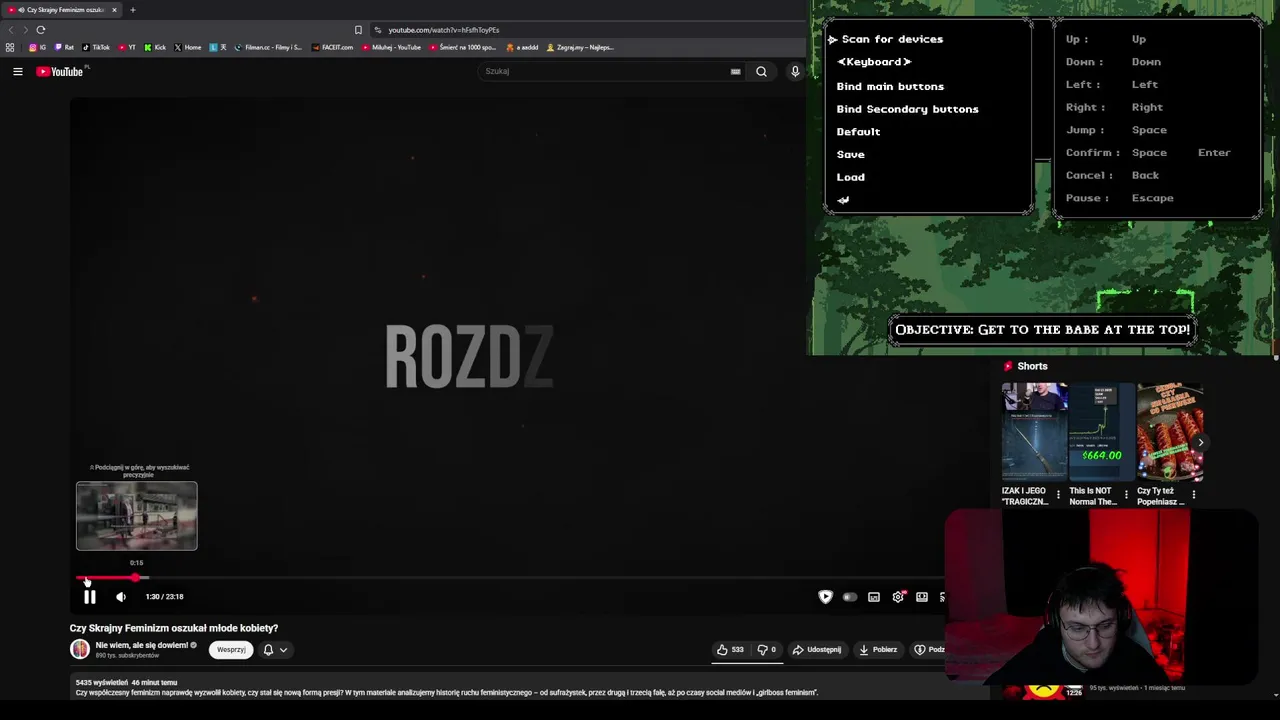Mute the video volume speaker icon
Image resolution: width=1280 pixels, height=720 pixels.
coord(121,597)
